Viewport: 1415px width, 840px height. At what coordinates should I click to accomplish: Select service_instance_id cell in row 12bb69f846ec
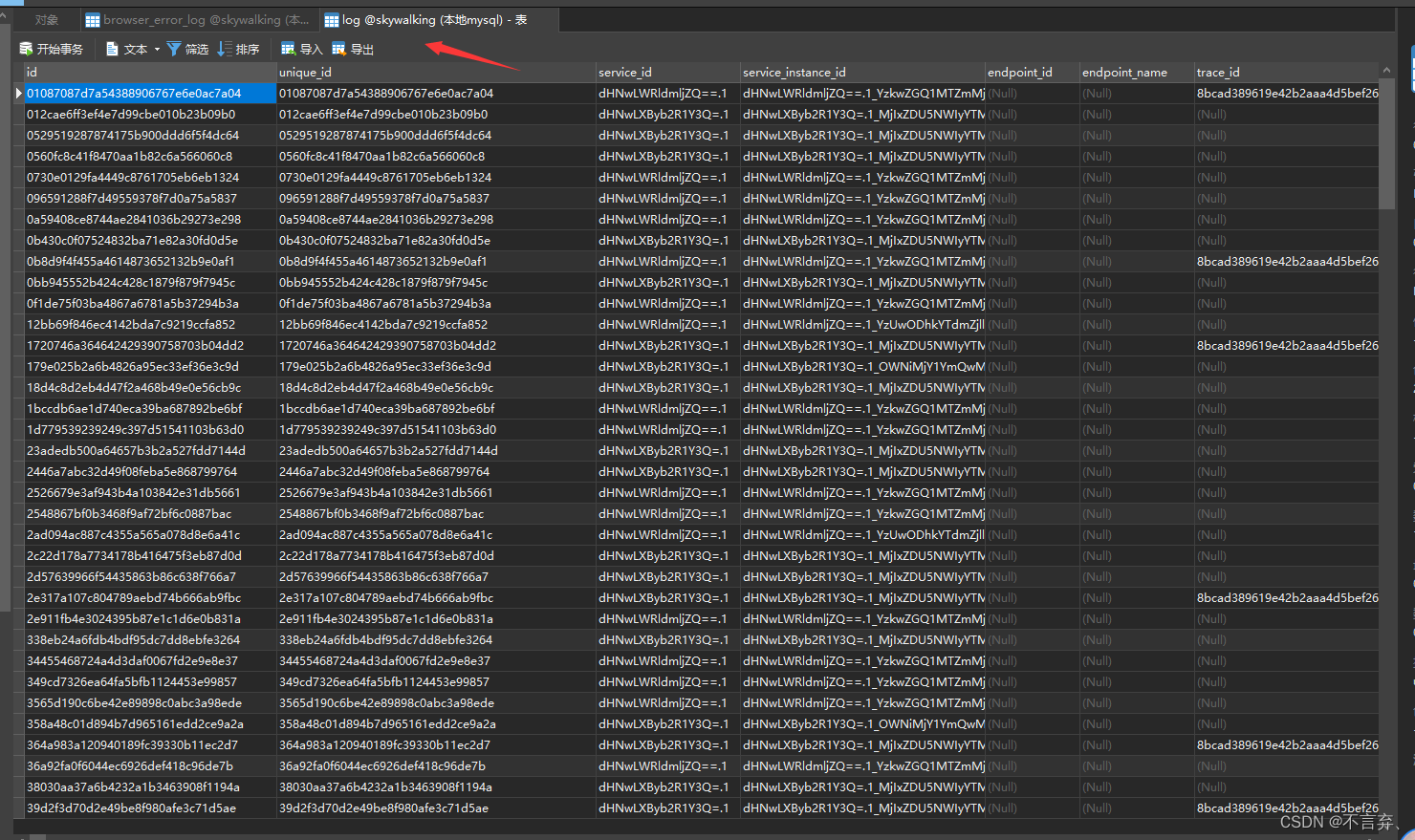862,325
